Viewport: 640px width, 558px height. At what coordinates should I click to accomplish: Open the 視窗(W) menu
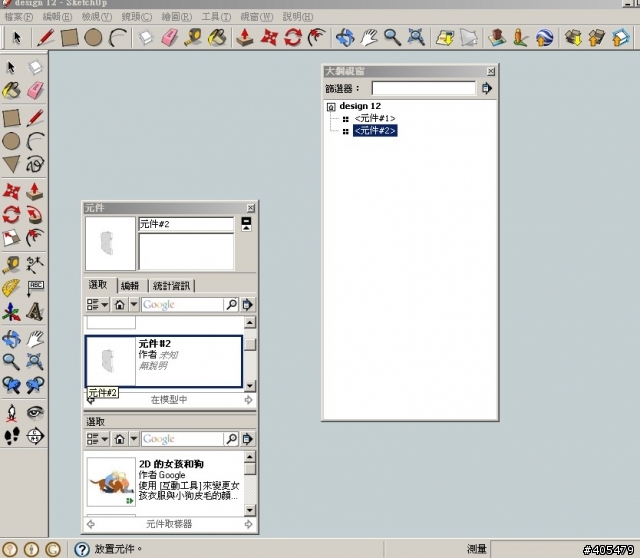tap(257, 17)
